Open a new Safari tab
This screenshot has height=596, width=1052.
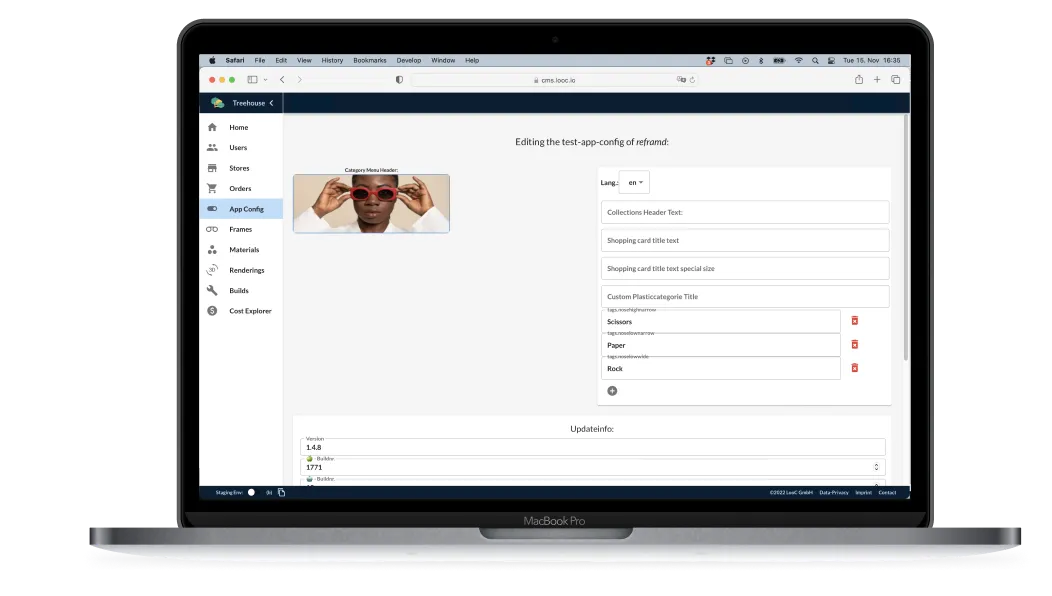tap(877, 79)
